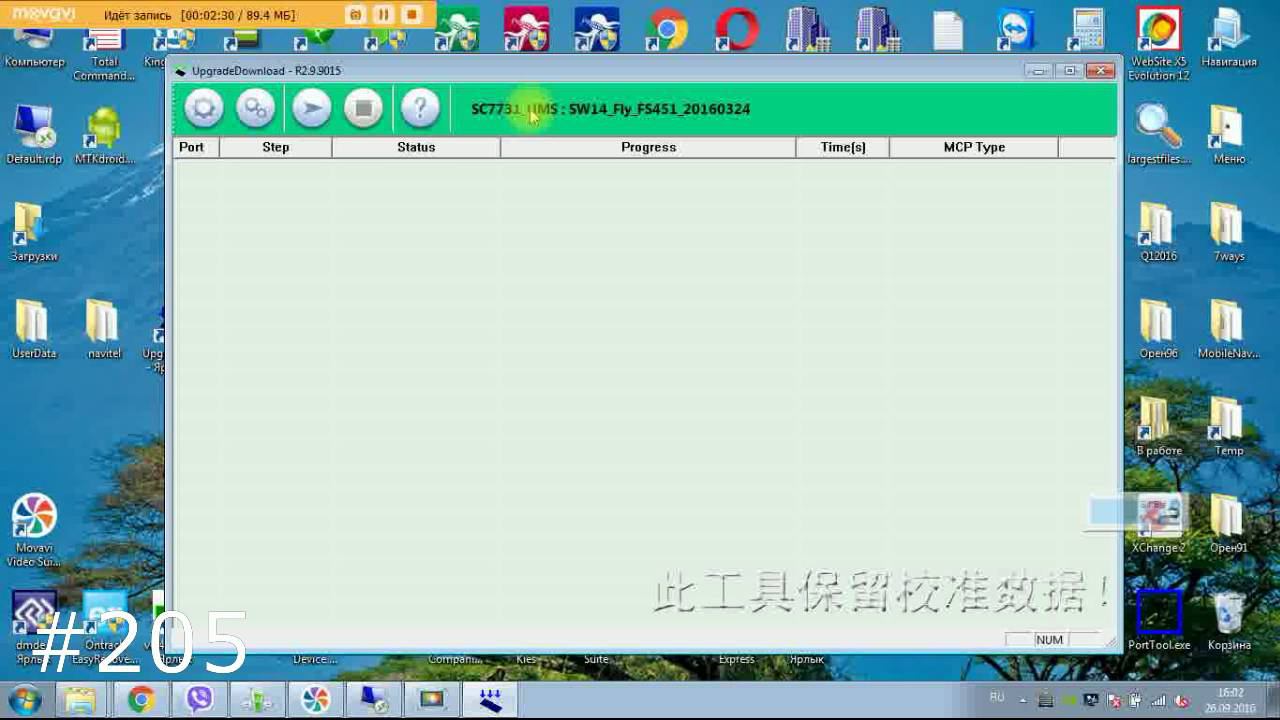Open help with the question mark icon
Screen dimensions: 1280x720
tap(420, 108)
